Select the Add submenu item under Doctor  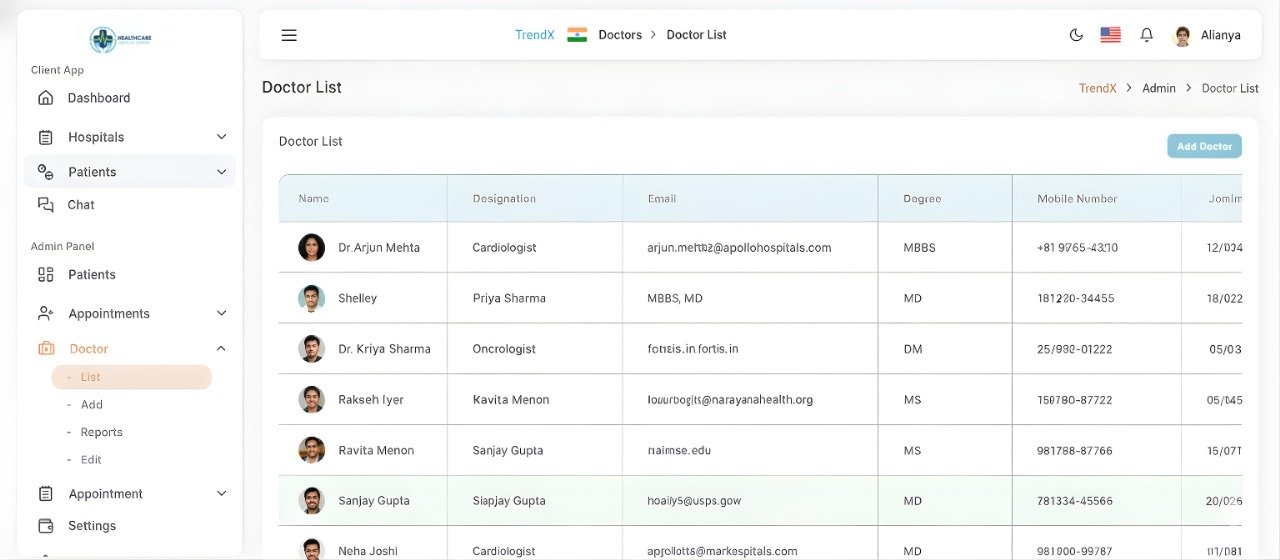click(92, 405)
